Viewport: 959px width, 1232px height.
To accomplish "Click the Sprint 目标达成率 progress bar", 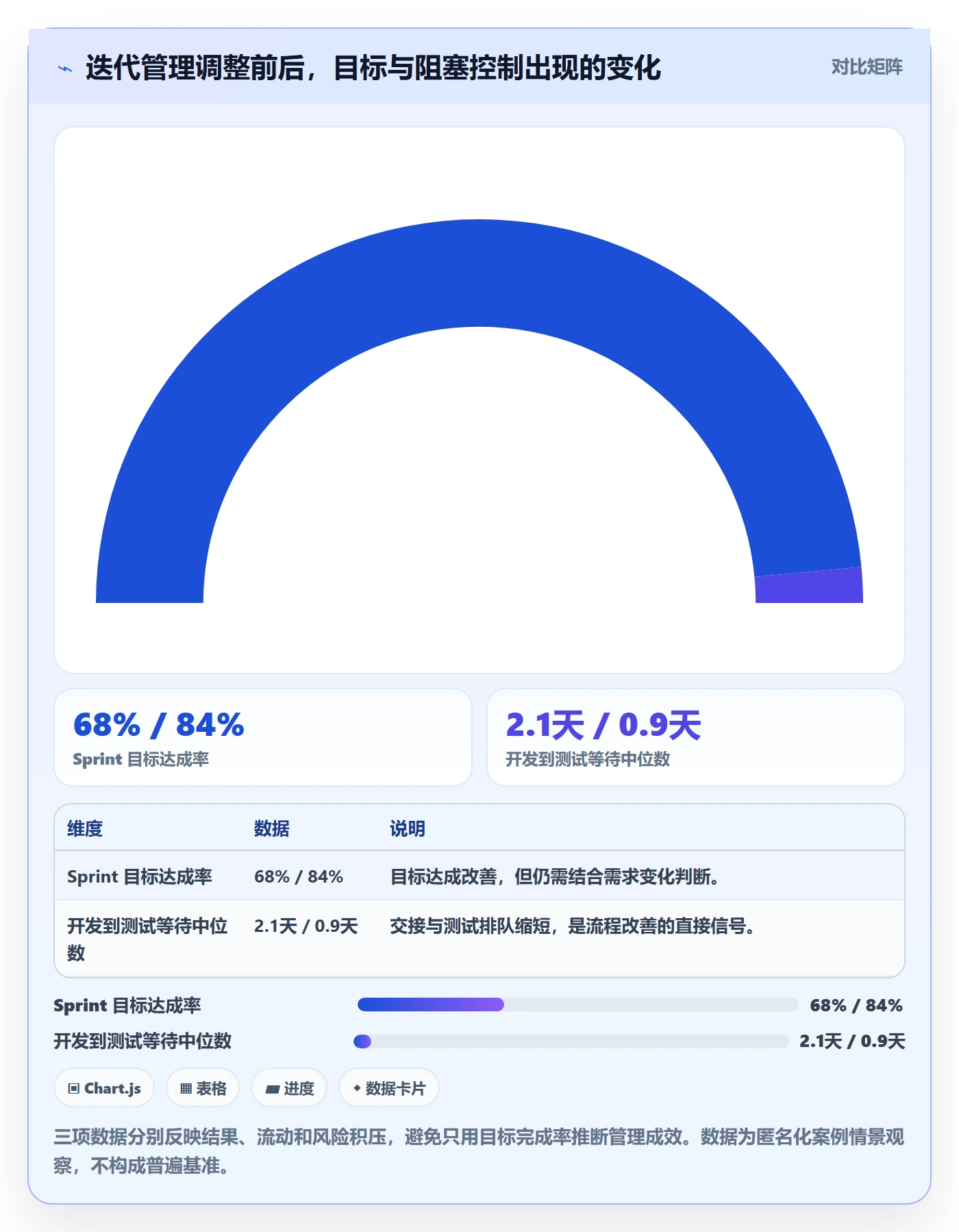I will tap(577, 1005).
